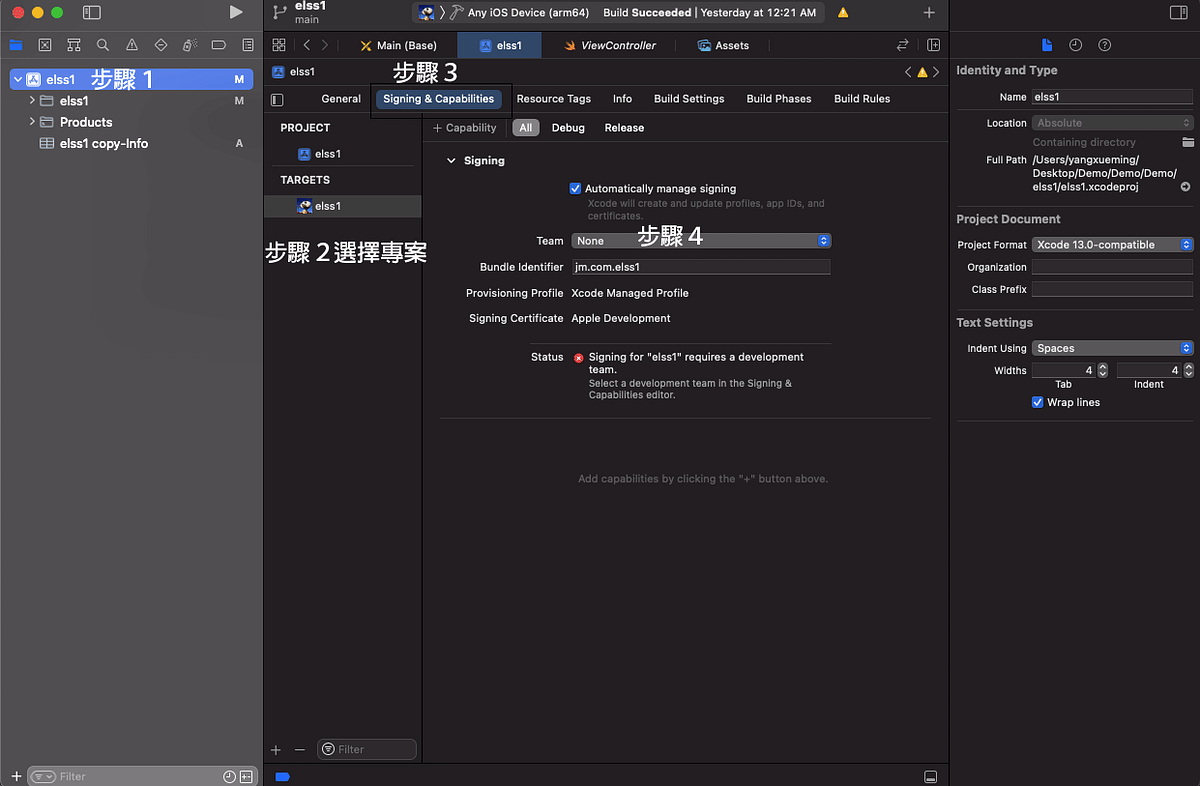
Task: Open the Quick Help inspector
Action: click(1103, 44)
